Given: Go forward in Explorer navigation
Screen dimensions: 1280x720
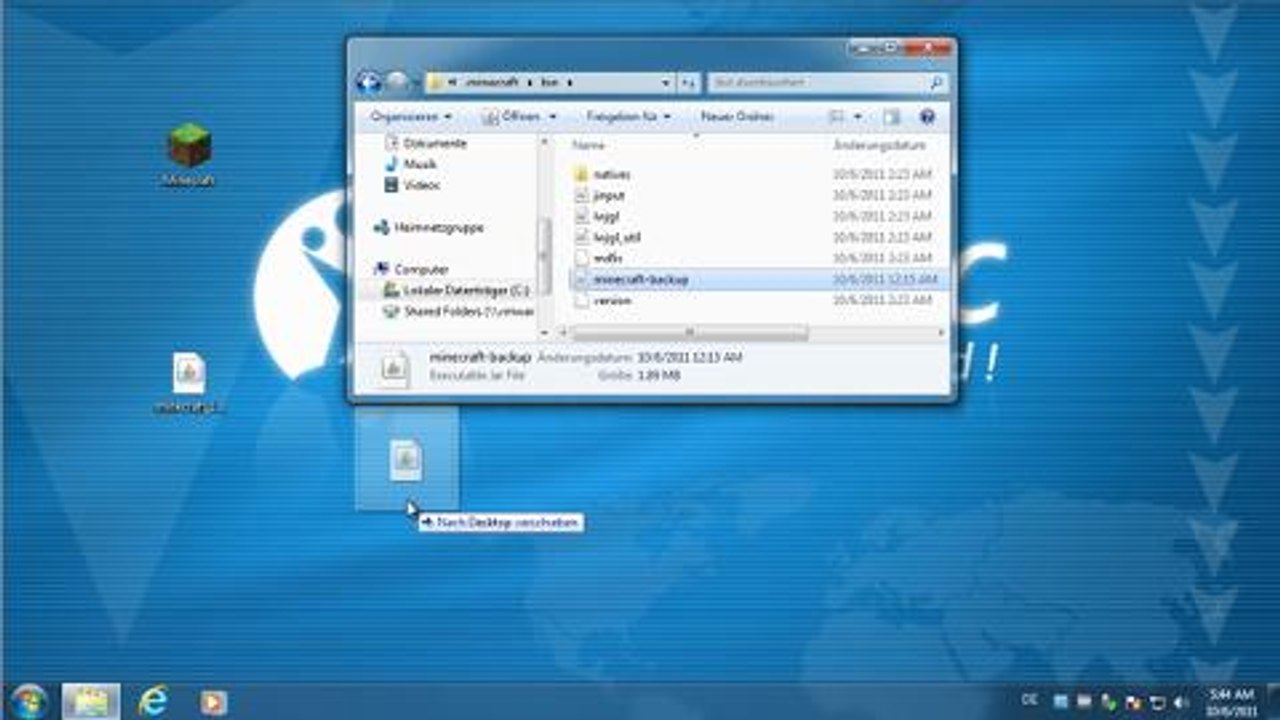Looking at the screenshot, I should [397, 83].
